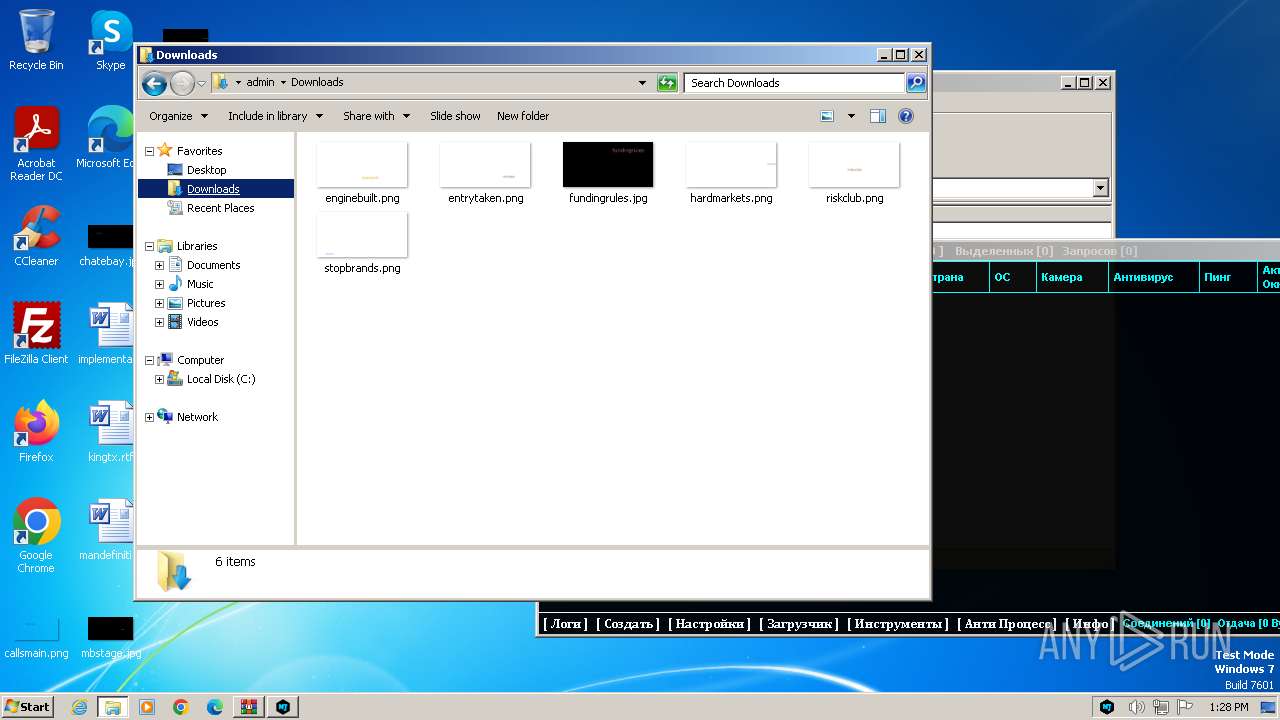This screenshot has height=720, width=1280.
Task: Open the [ Настройки ] tab in dark window
Action: click(x=709, y=623)
